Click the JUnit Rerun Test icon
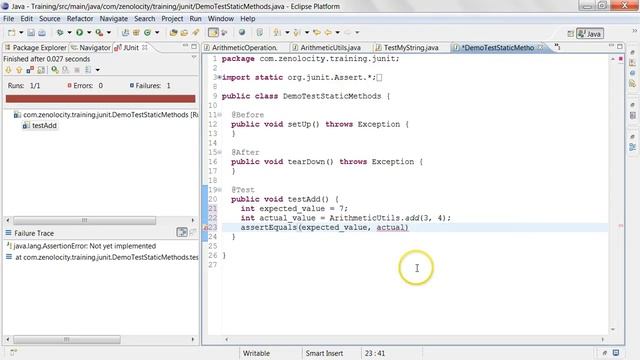The image size is (640, 360). click(55, 70)
